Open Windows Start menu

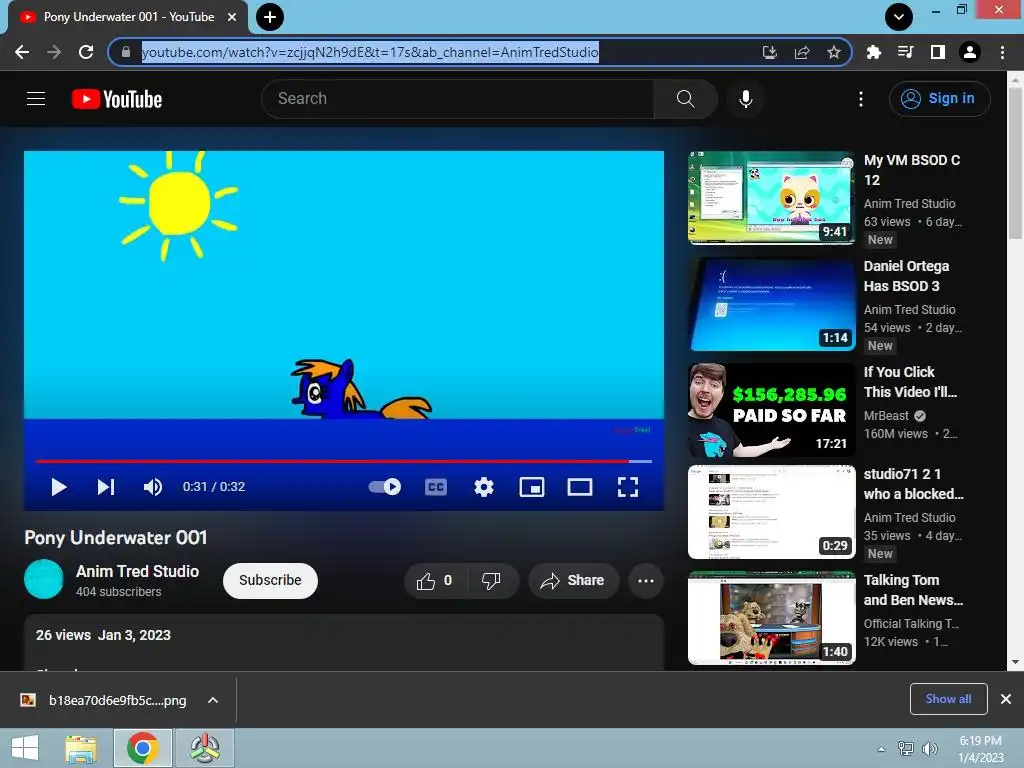25,748
